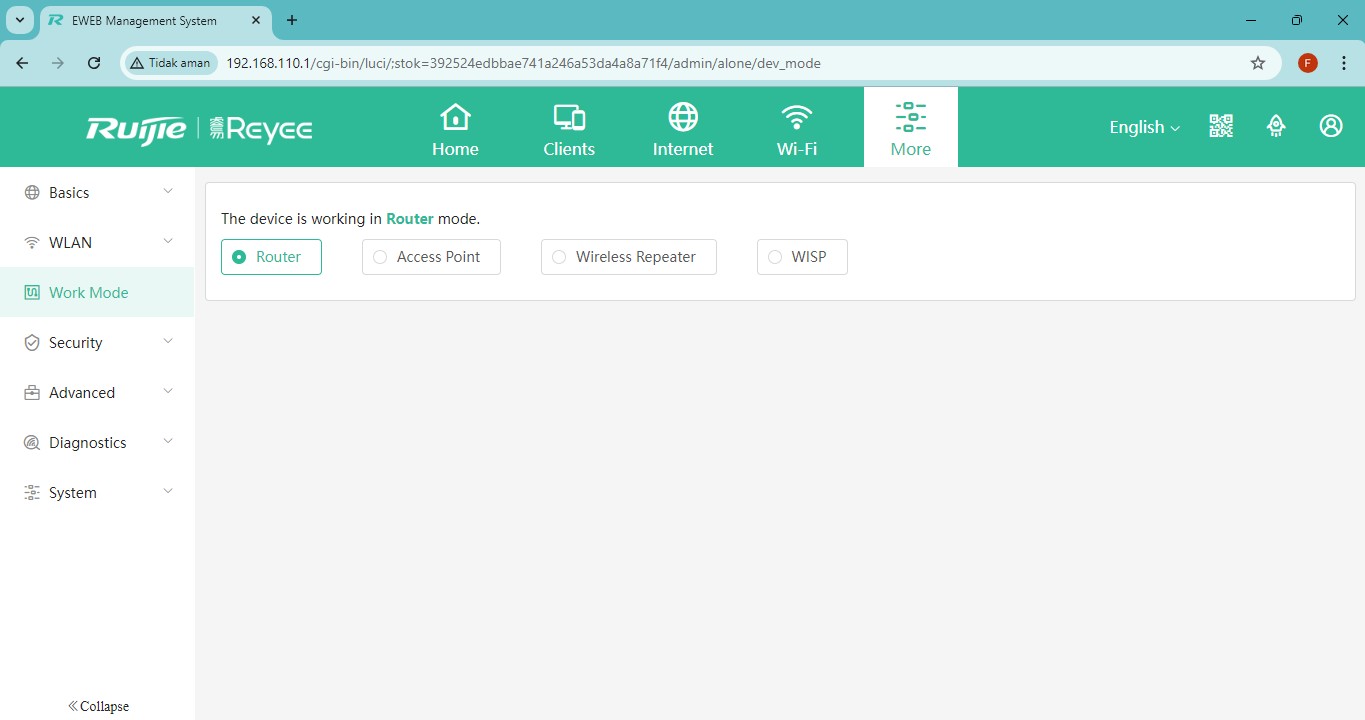The width and height of the screenshot is (1365, 720).
Task: Collapse the left sidebar
Action: tap(98, 706)
